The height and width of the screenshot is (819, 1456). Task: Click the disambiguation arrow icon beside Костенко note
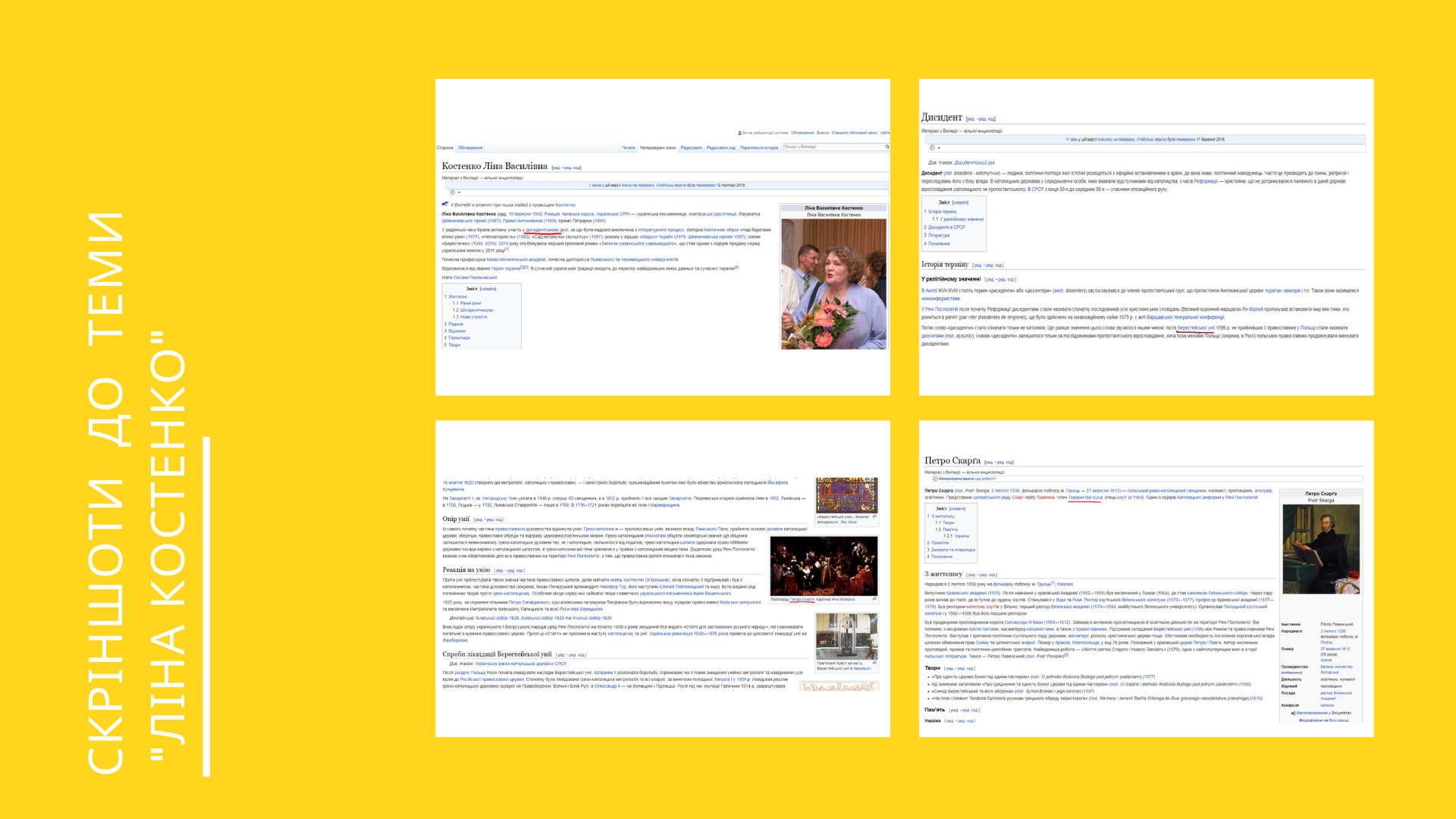[445, 204]
